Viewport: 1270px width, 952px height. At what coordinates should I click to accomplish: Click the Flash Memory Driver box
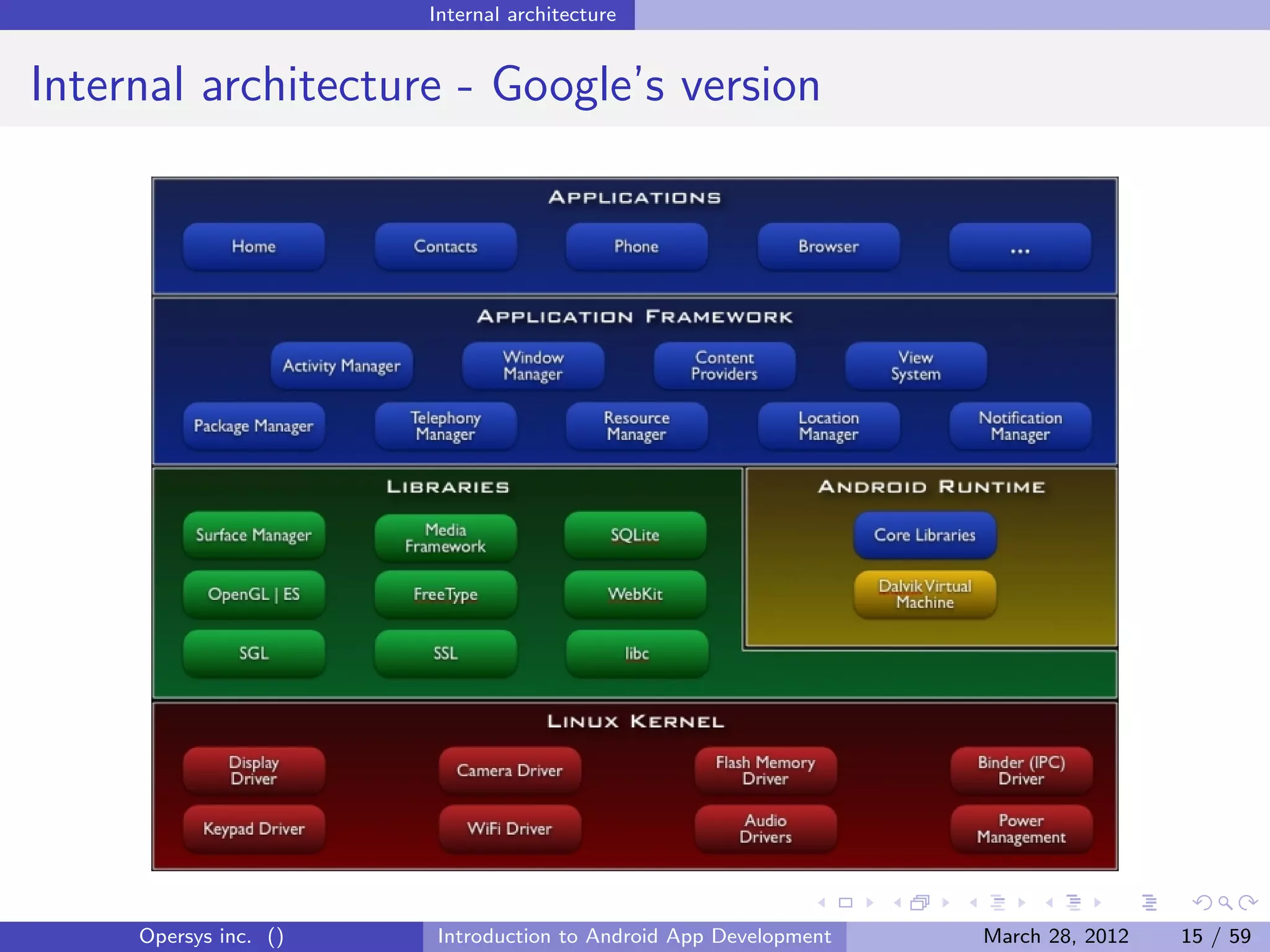pyautogui.click(x=766, y=770)
